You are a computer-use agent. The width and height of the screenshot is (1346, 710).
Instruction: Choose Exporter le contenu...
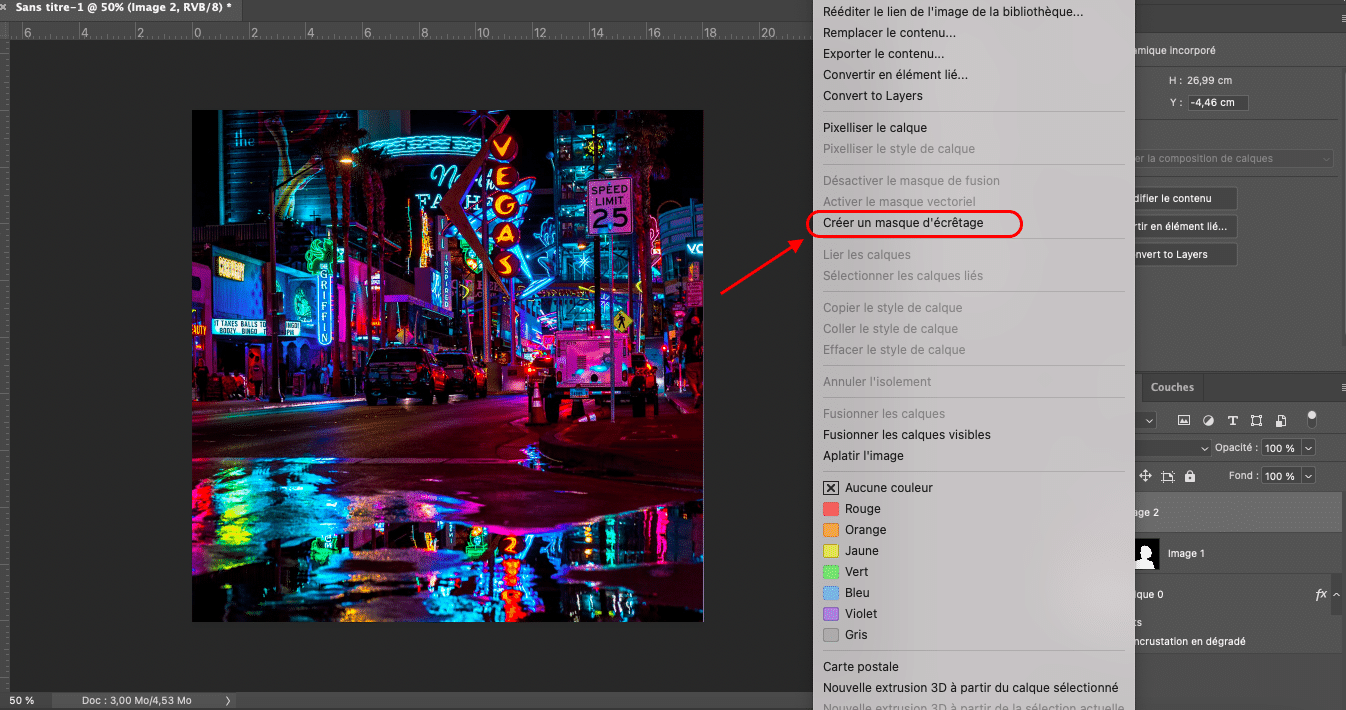point(883,54)
